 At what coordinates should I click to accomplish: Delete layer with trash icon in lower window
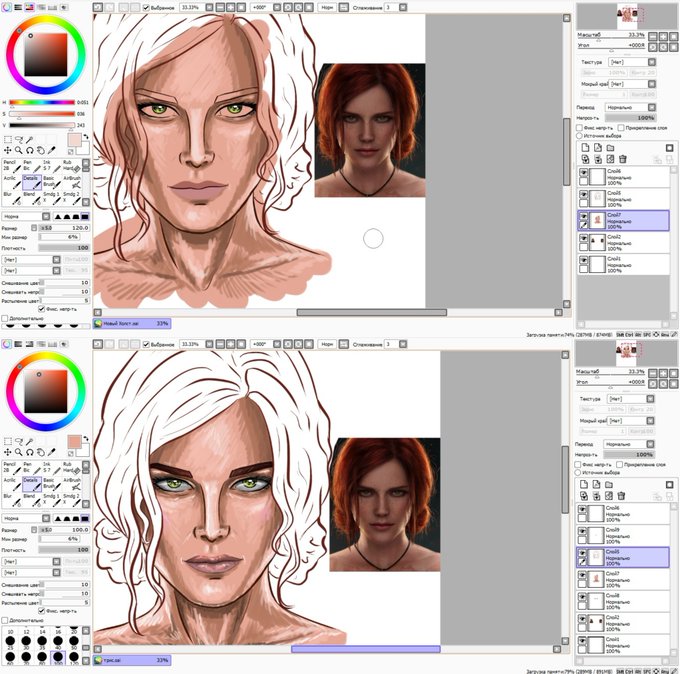621,496
